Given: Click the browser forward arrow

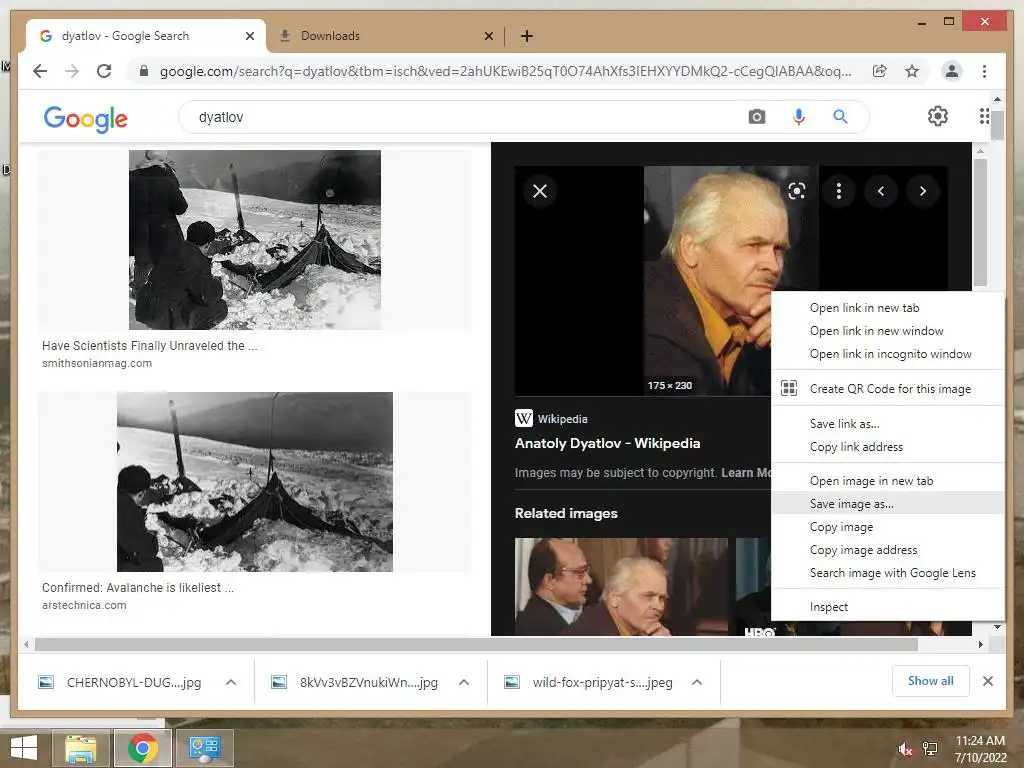Looking at the screenshot, I should (72, 71).
